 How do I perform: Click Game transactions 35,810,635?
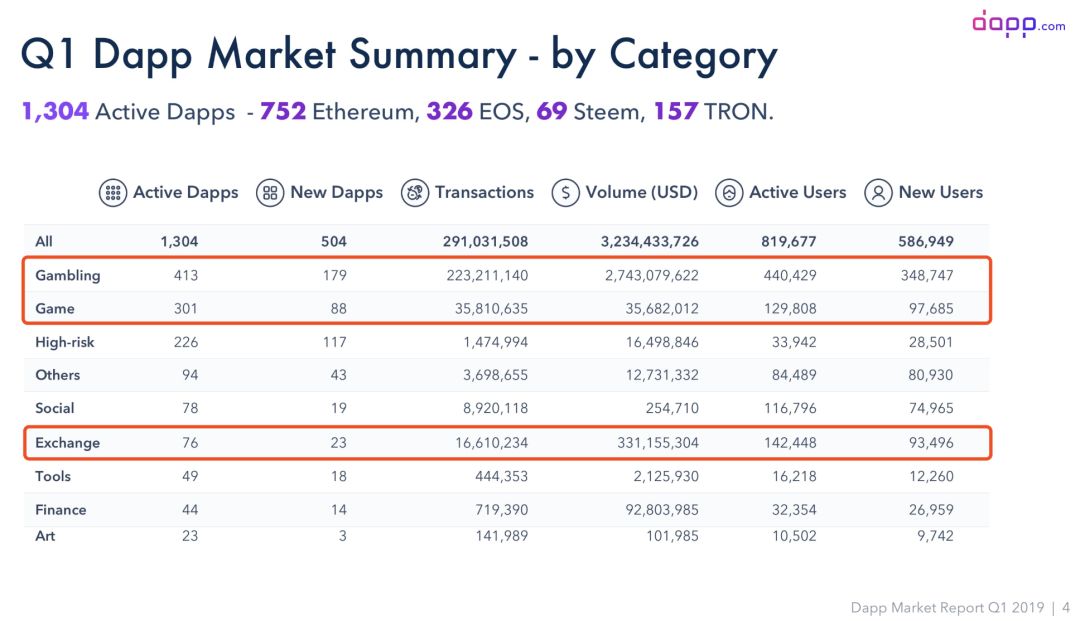pyautogui.click(x=491, y=308)
